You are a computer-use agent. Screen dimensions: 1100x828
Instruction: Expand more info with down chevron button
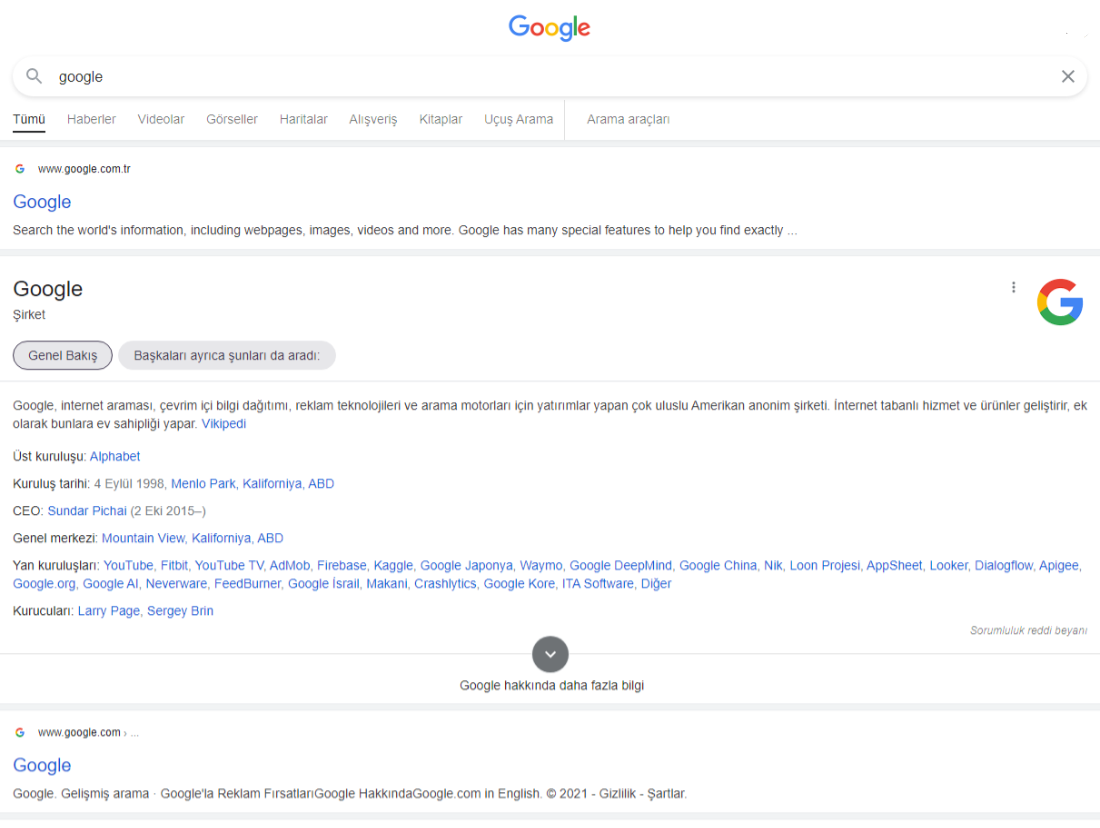550,654
